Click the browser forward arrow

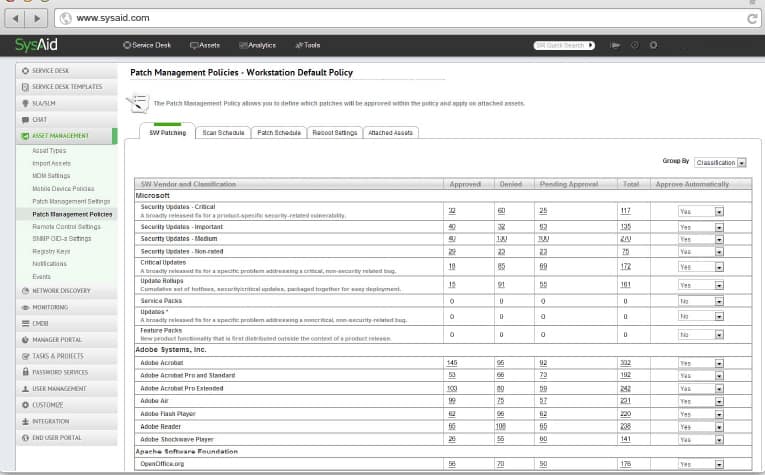point(37,19)
